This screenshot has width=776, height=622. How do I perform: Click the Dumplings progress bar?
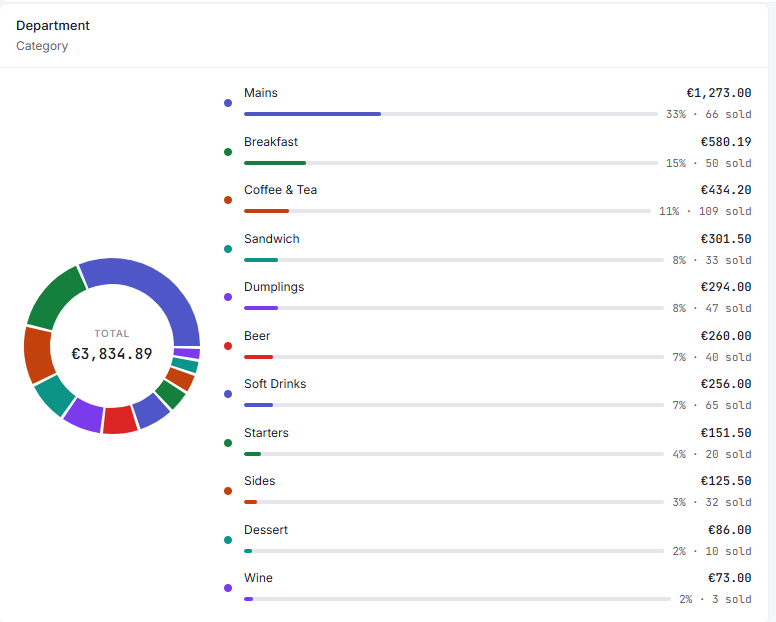(454, 308)
